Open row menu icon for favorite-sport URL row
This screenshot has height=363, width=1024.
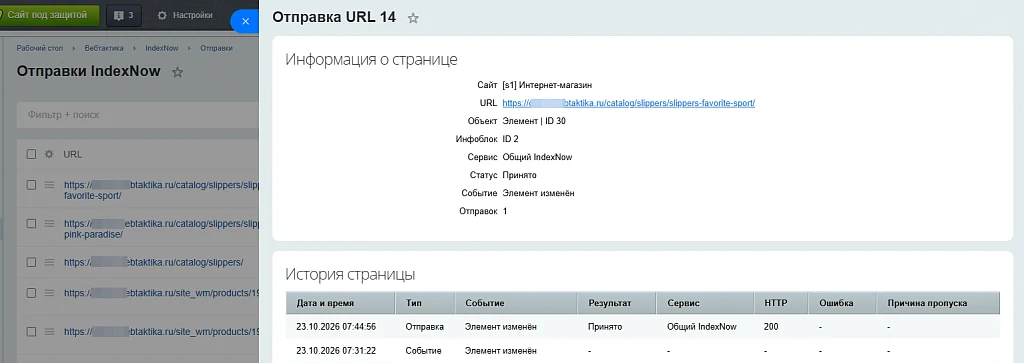(49, 185)
